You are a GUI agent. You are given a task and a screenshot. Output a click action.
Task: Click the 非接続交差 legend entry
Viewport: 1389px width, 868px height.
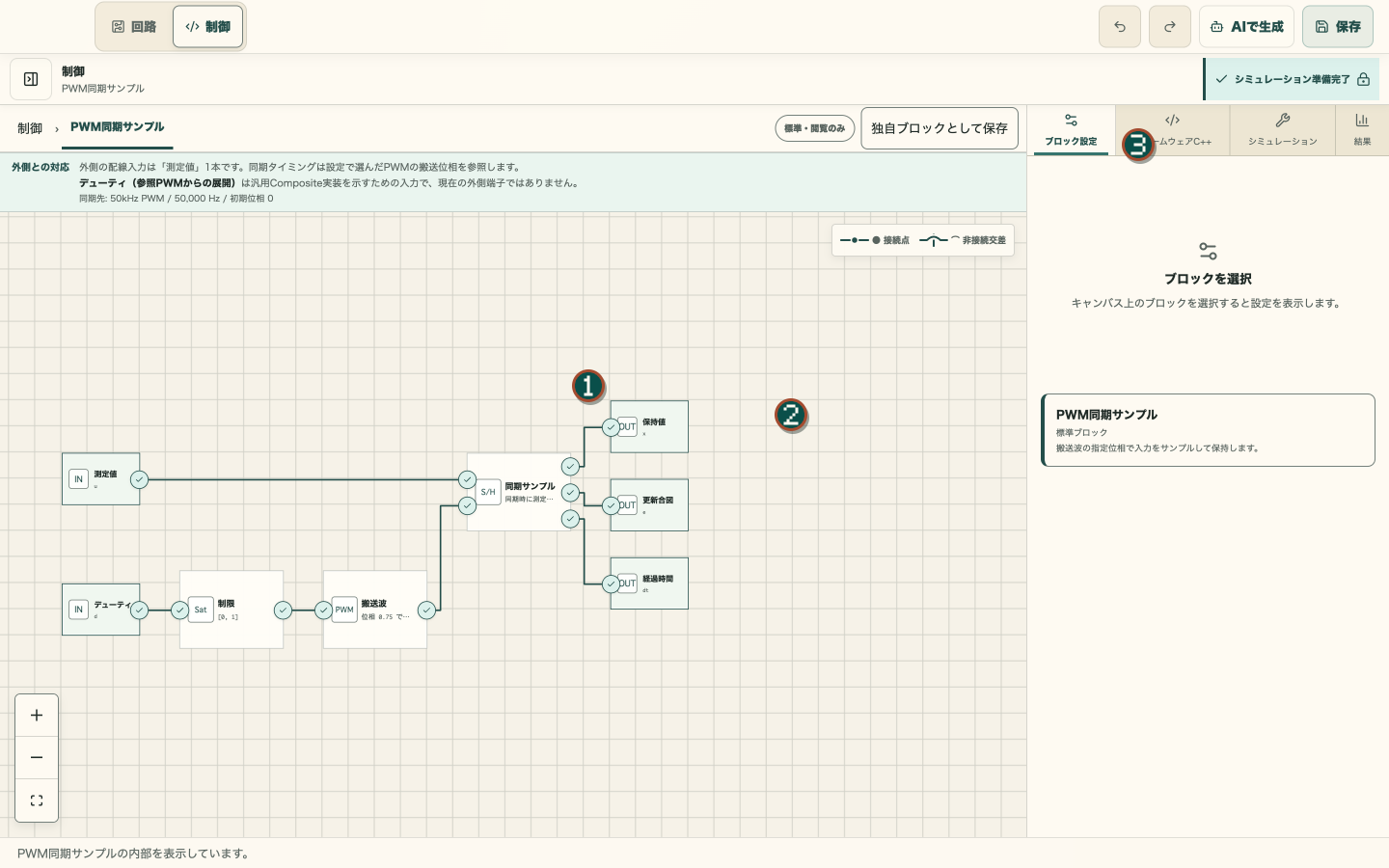point(963,240)
